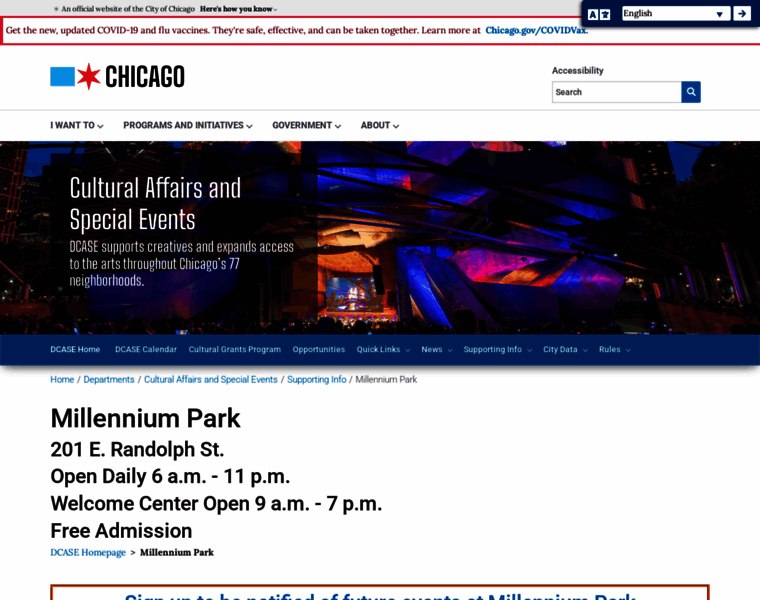Viewport: 760px width, 600px height.
Task: Click Supporting Info breadcrumb link
Action: pyautogui.click(x=317, y=379)
